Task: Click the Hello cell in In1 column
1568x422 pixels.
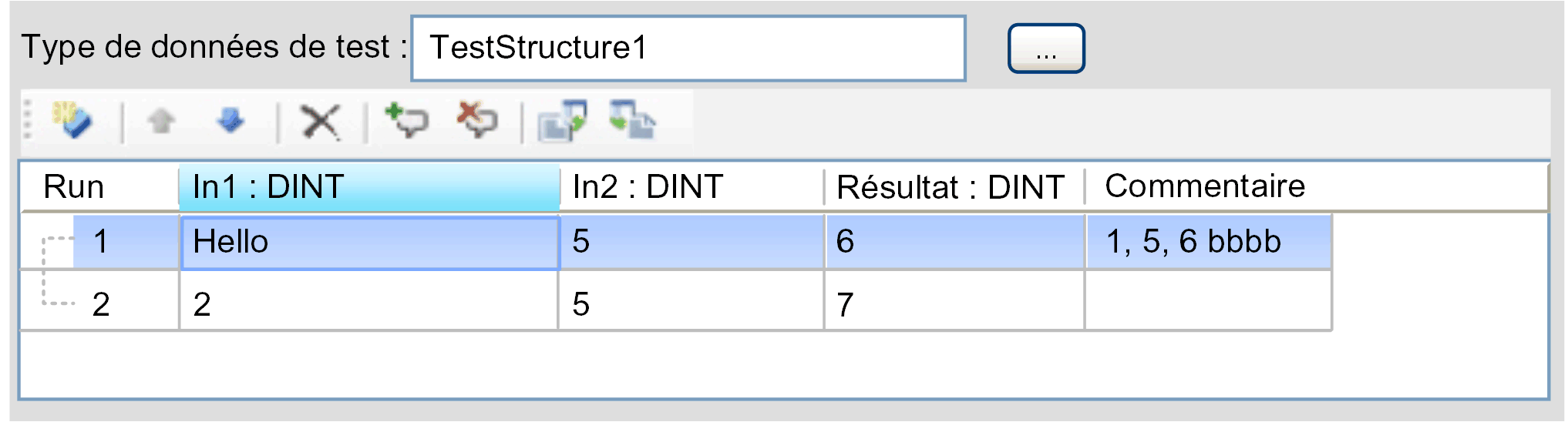Action: 369,243
